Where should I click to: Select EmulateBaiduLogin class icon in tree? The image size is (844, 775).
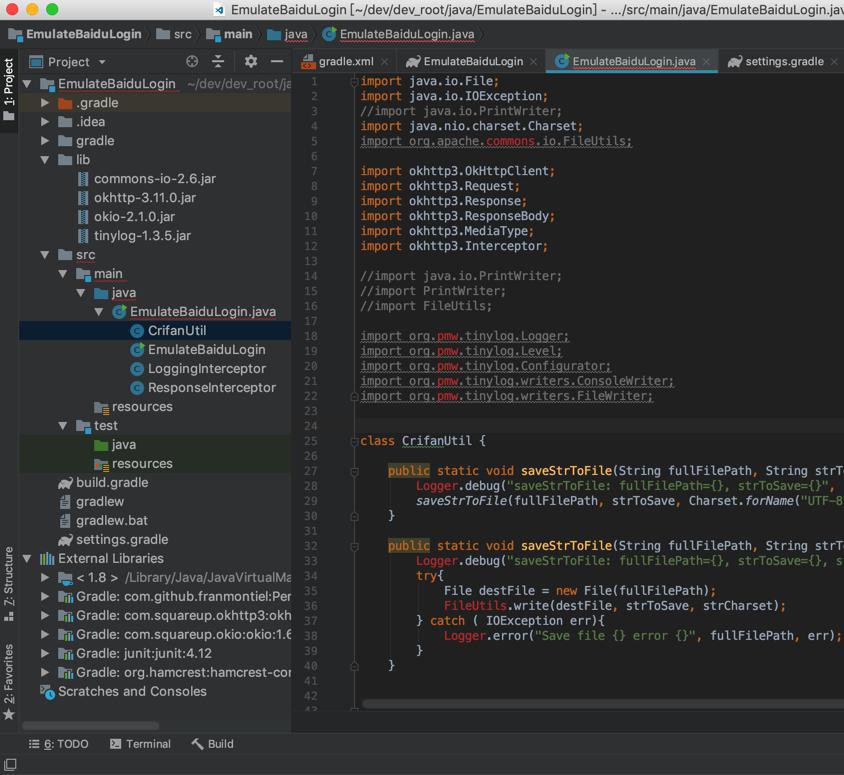coord(137,350)
